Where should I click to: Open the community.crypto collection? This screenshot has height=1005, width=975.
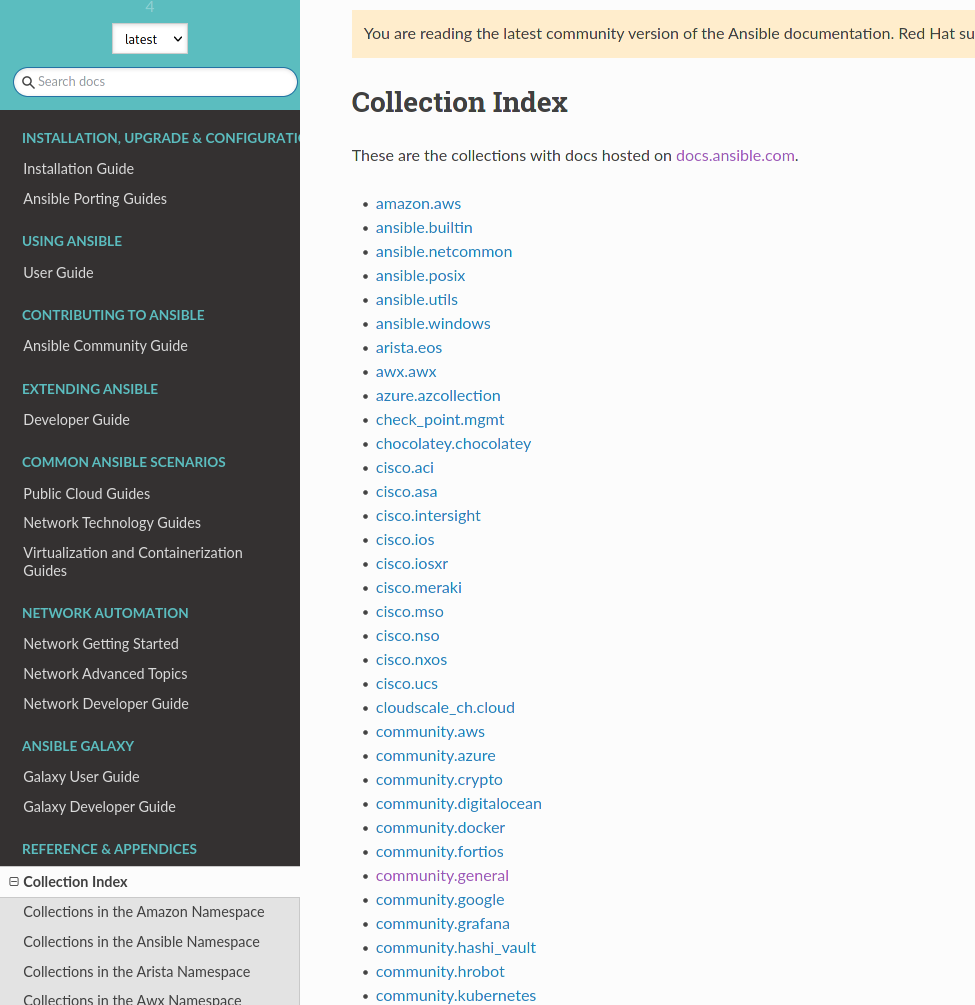439,780
